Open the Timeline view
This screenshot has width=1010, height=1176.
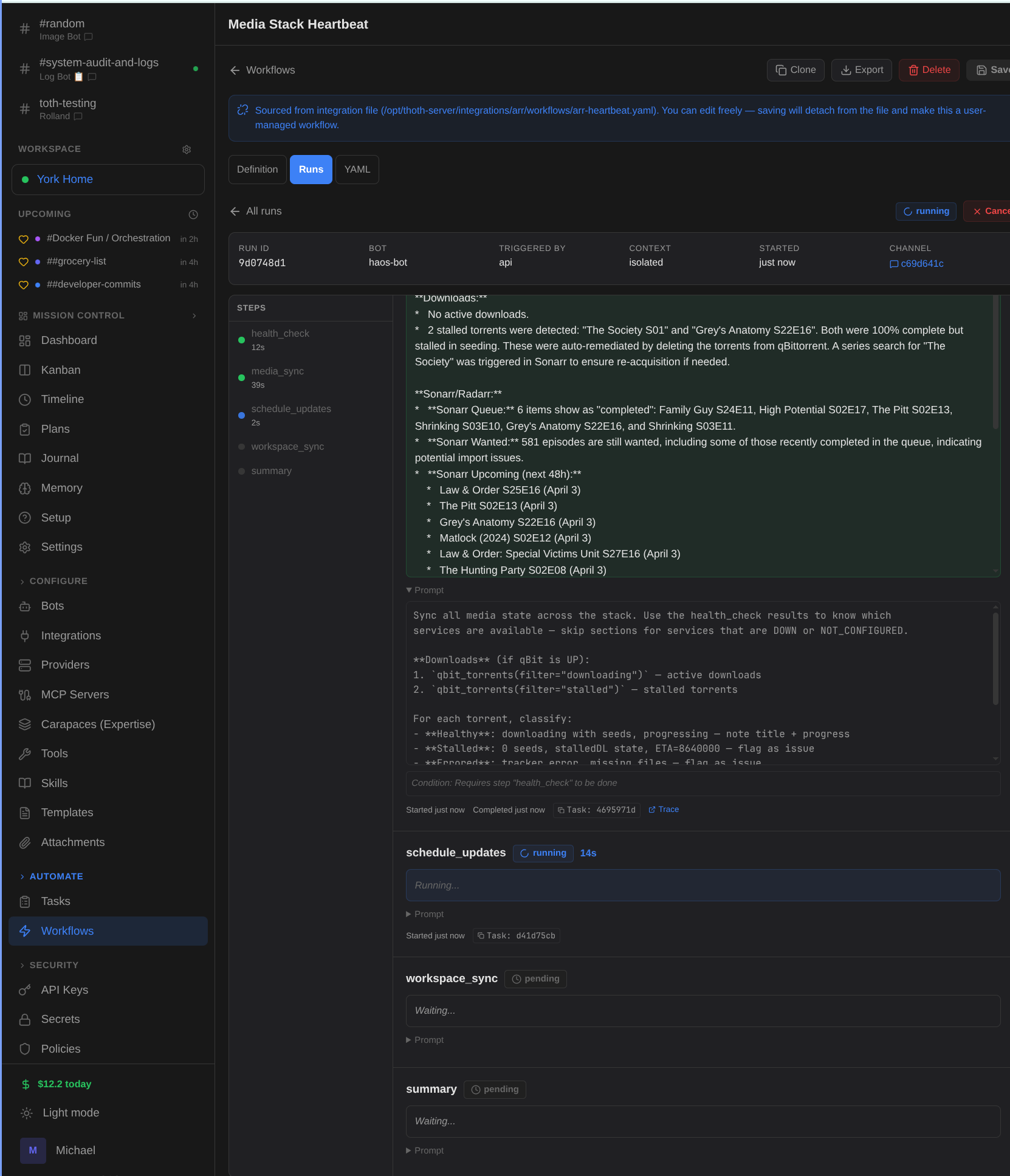(x=63, y=399)
